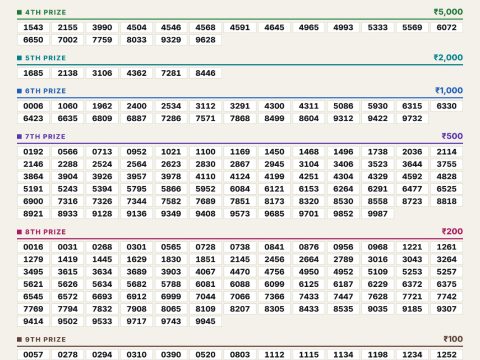
Task: Highlight number 6809 in 6th prize
Action: (x=102, y=118)
